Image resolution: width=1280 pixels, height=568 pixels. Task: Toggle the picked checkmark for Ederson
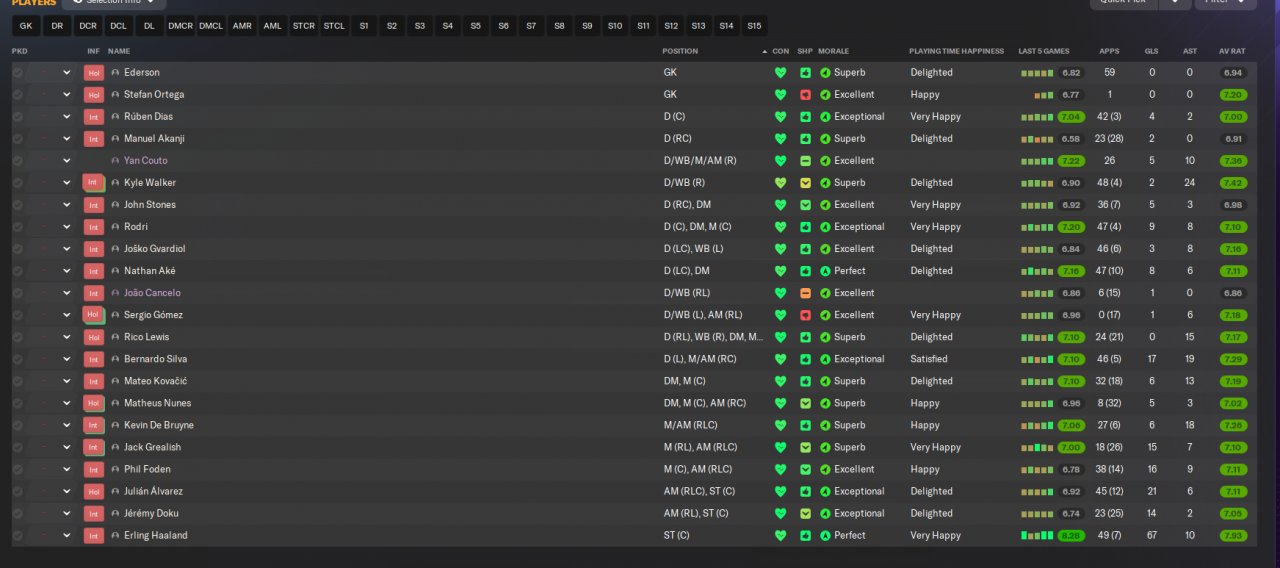(17, 73)
